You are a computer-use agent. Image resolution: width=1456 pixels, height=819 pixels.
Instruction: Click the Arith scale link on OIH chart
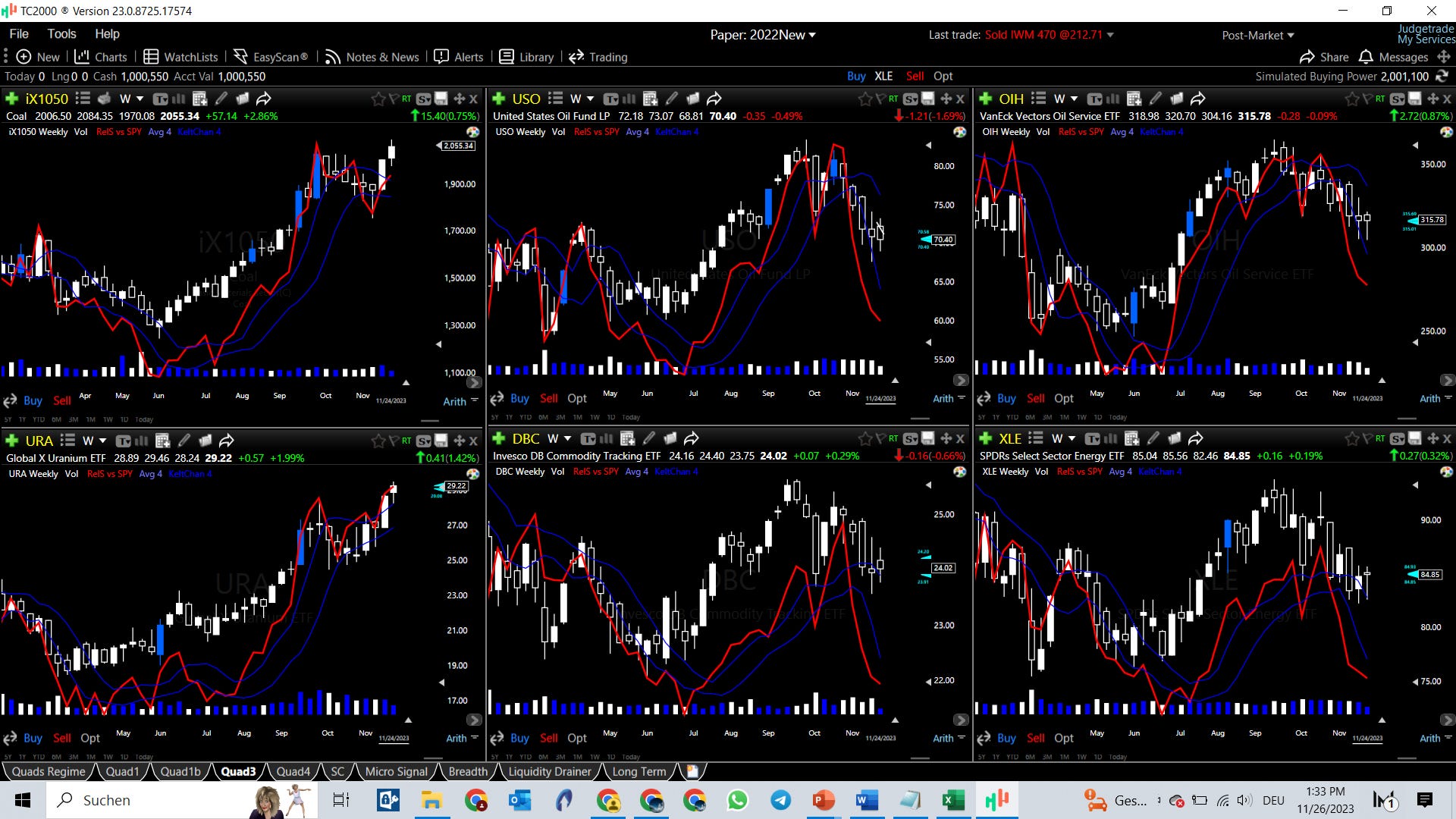tap(1429, 398)
